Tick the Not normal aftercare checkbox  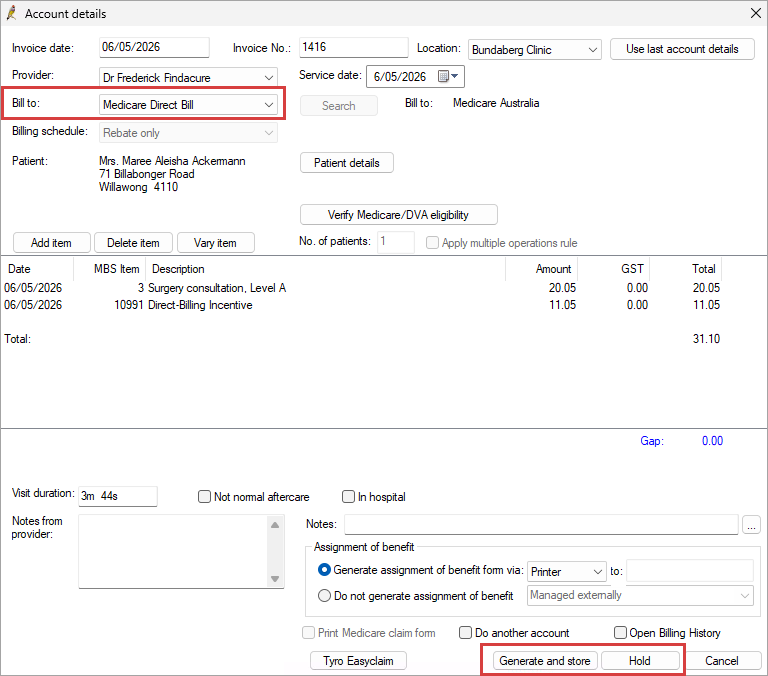tap(204, 497)
